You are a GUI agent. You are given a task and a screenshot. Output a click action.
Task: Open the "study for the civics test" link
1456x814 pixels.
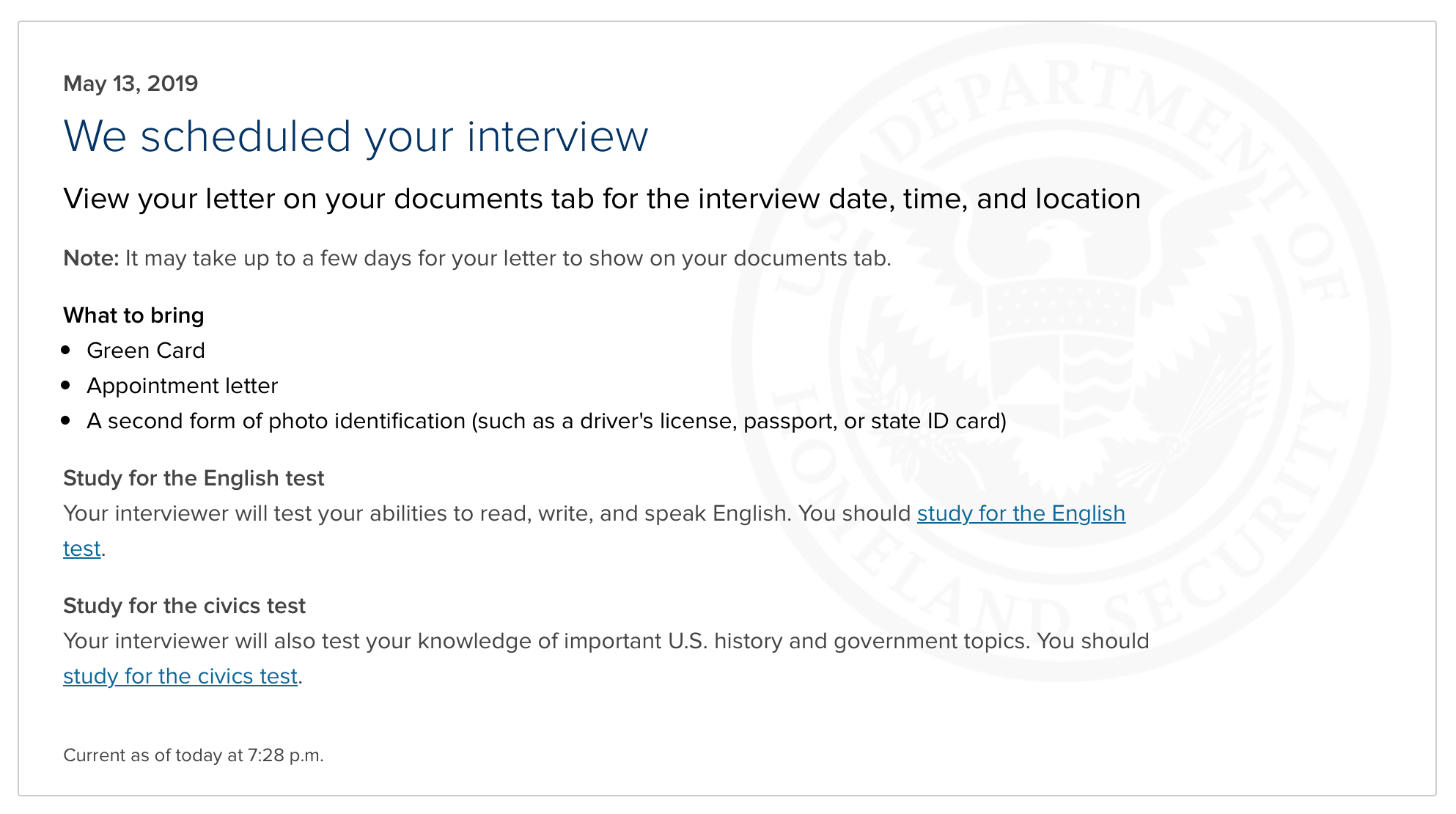pyautogui.click(x=180, y=676)
